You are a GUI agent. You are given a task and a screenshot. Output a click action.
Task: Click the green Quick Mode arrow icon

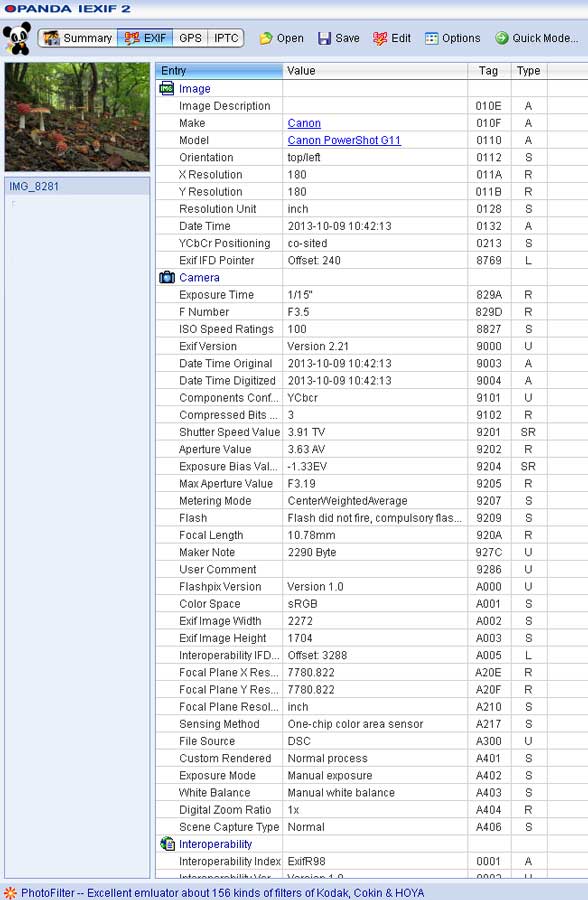tap(502, 38)
